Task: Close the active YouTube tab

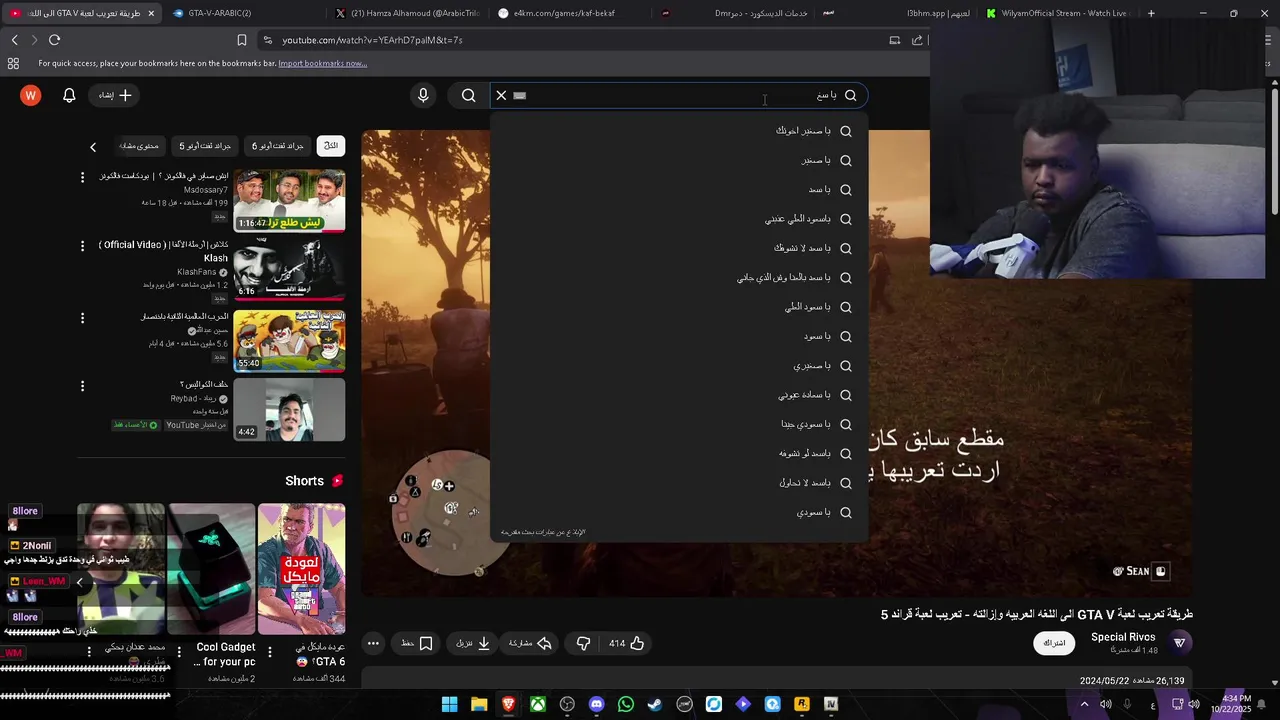Action: (151, 13)
